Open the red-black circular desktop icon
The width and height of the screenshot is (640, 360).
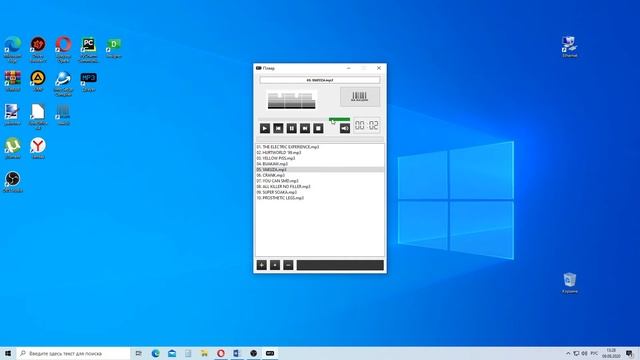click(38, 49)
